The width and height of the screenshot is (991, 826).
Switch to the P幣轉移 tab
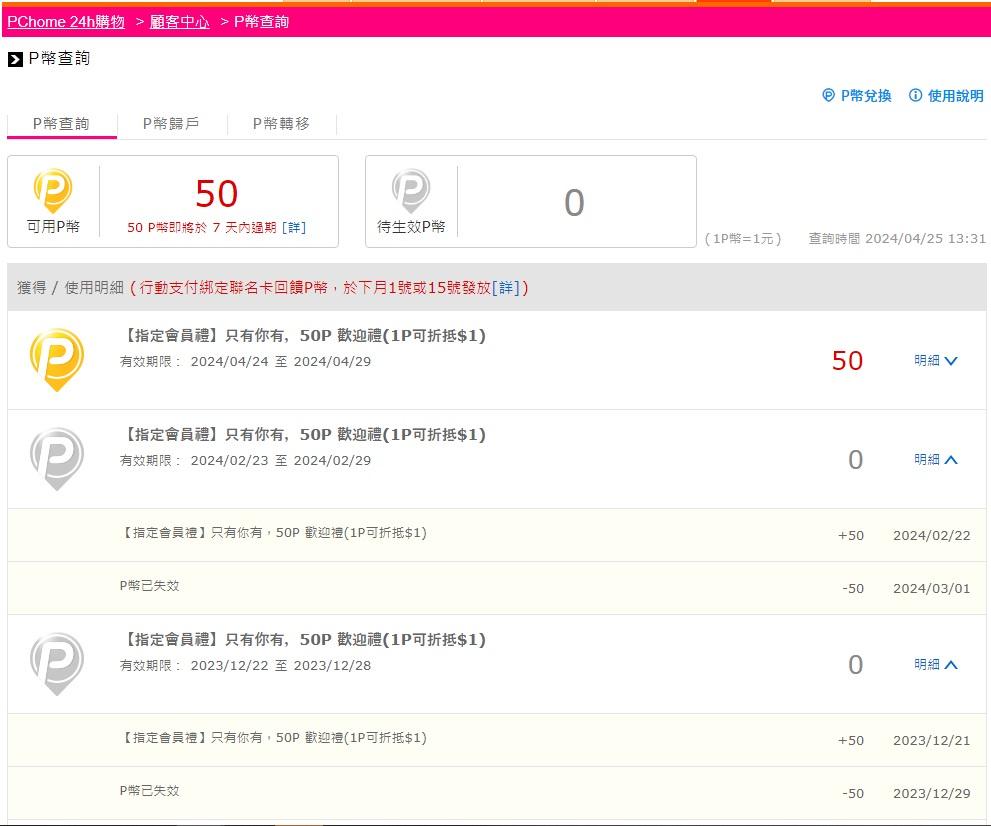281,124
